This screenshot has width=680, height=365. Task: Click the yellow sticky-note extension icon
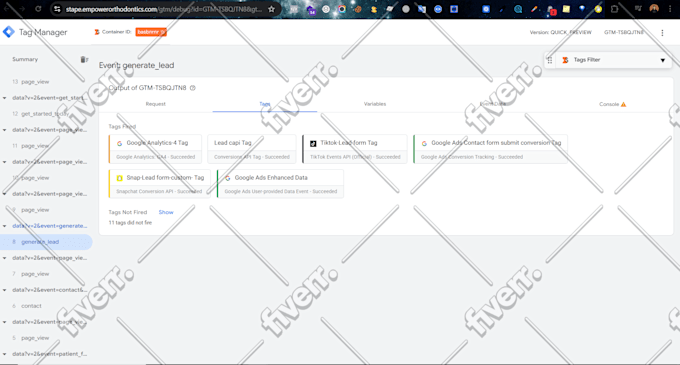(x=566, y=9)
